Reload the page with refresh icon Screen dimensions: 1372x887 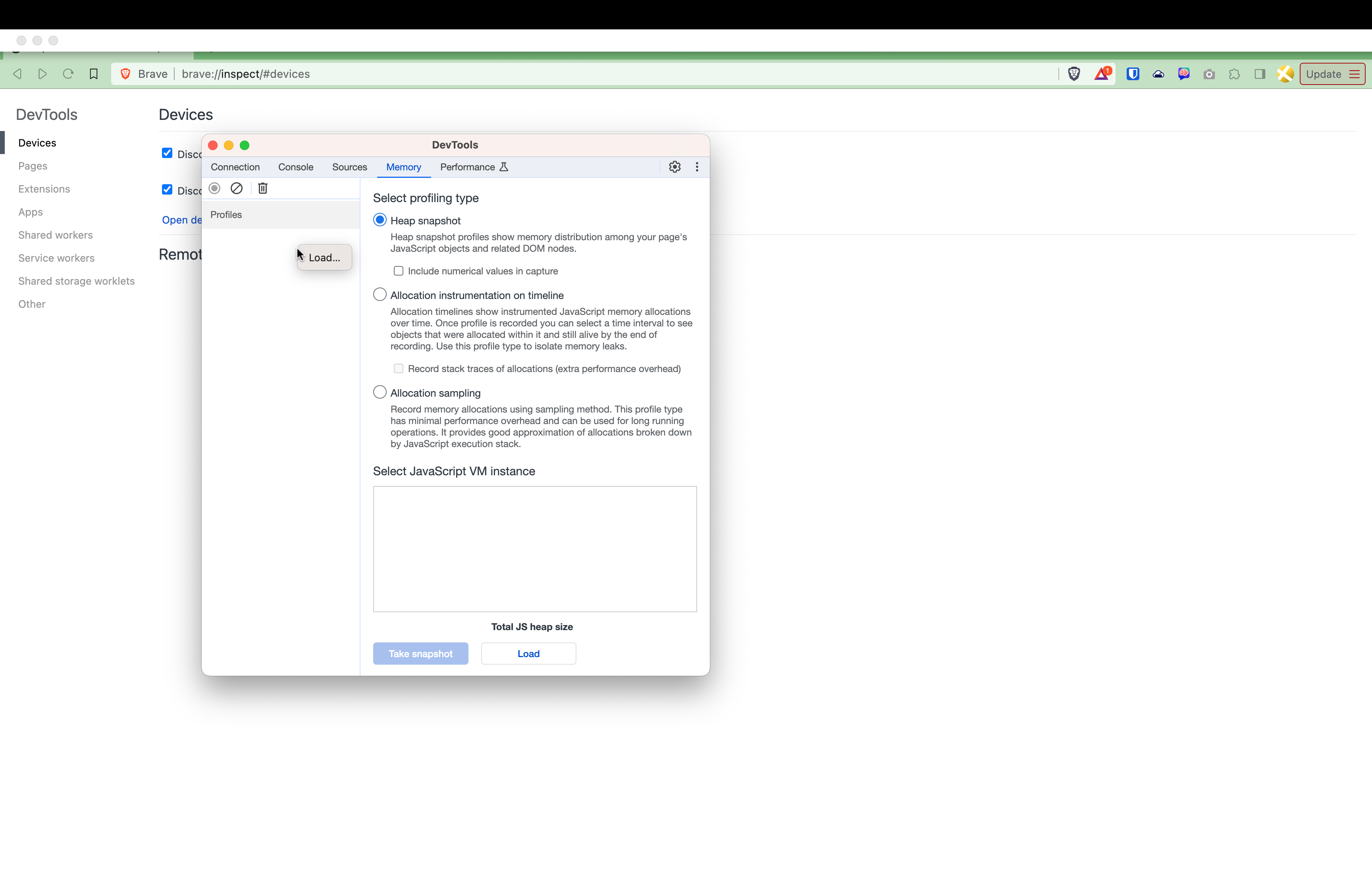[x=68, y=74]
